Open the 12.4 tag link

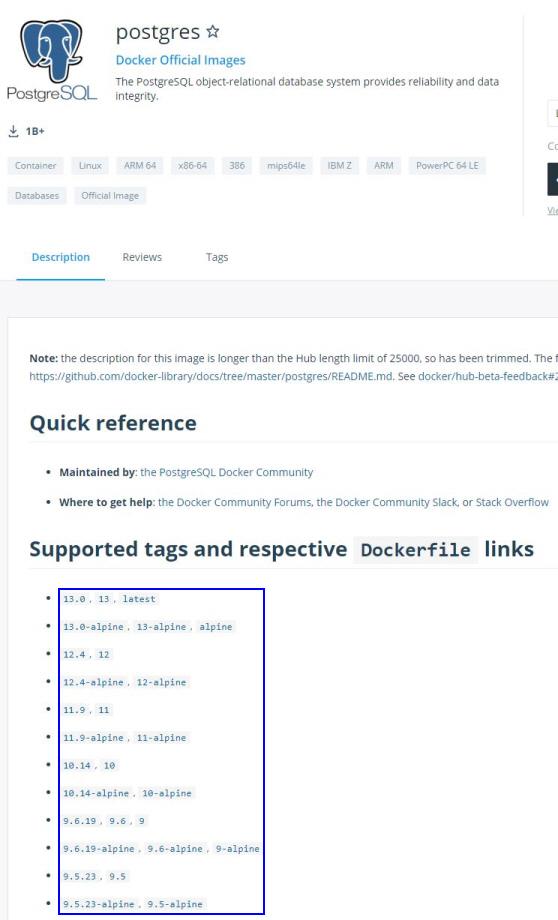coord(75,654)
